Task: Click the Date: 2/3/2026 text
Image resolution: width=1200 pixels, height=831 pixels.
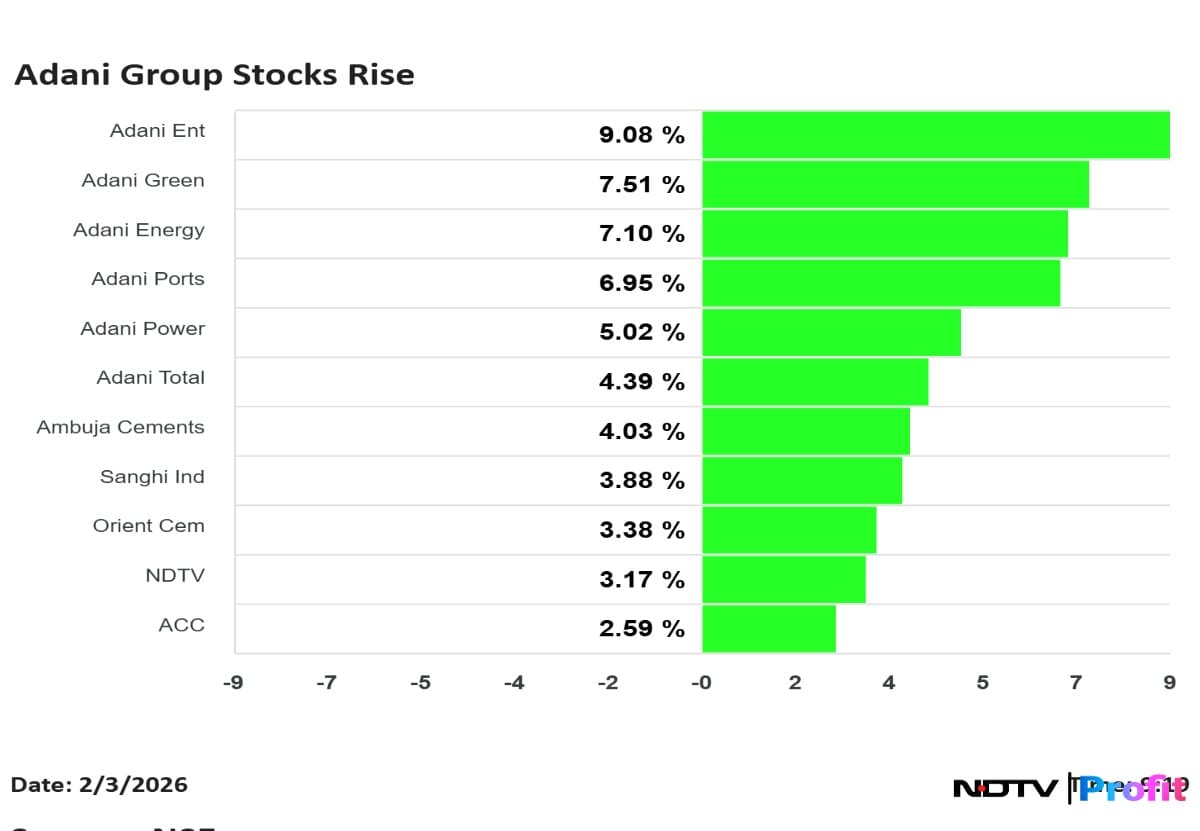Action: [99, 785]
